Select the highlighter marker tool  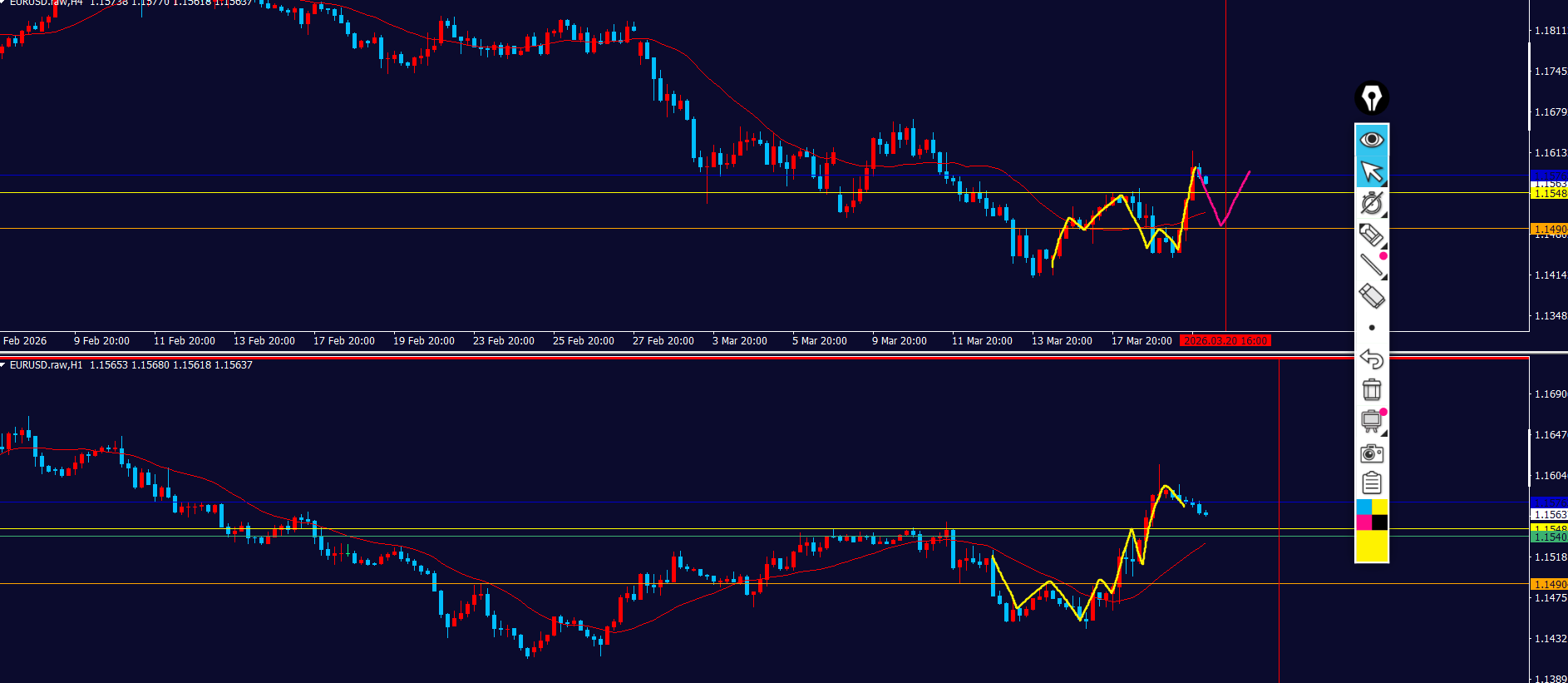[x=1371, y=235]
